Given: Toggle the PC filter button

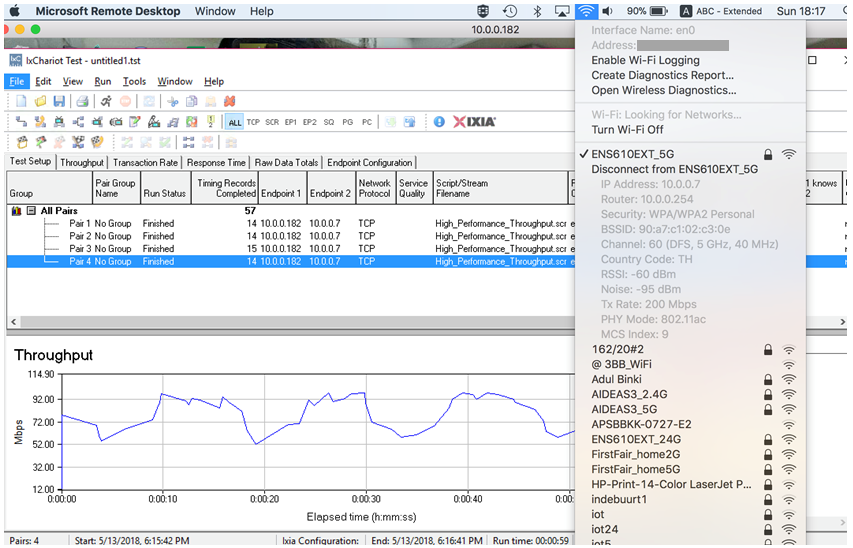Looking at the screenshot, I should [367, 122].
